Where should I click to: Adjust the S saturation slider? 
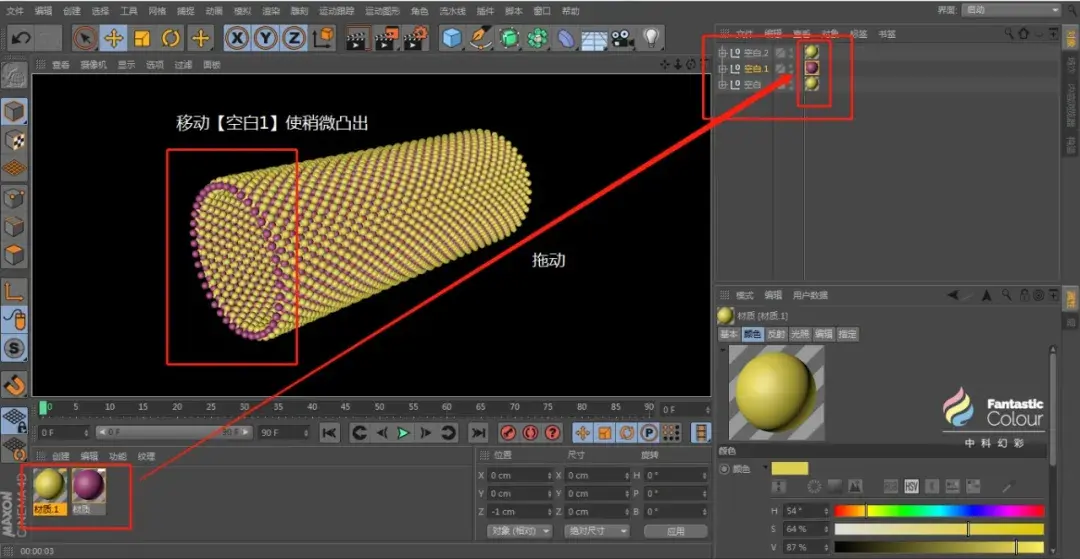coord(939,529)
